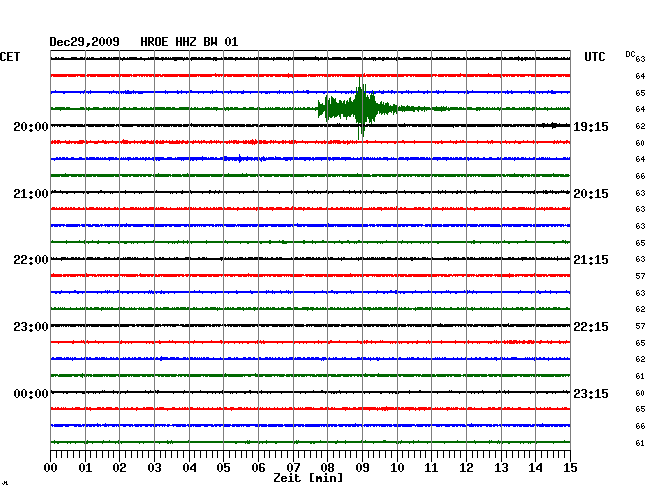Click the 02 tick label on the Zeit axis
Image resolution: width=650 pixels, height=494 pixels.
pyautogui.click(x=119, y=467)
